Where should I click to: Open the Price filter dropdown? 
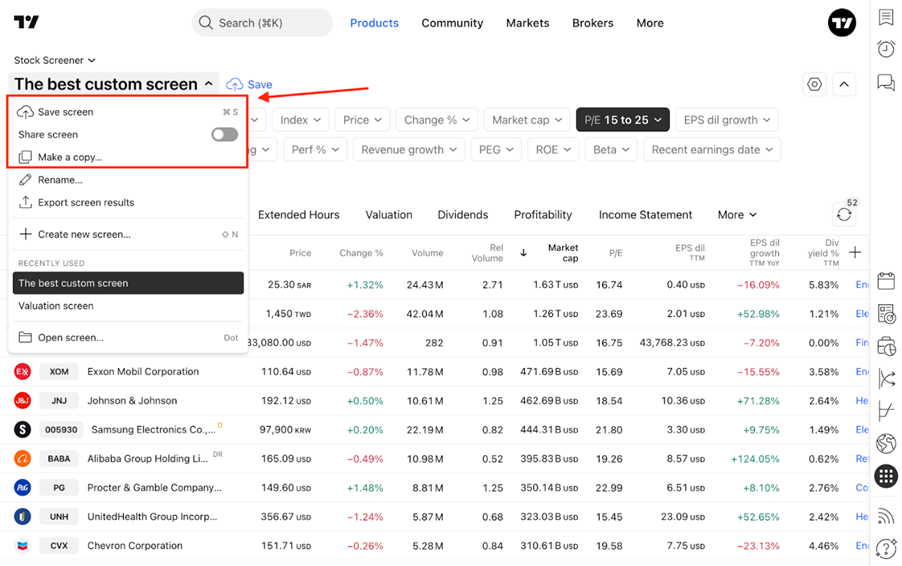(362, 120)
